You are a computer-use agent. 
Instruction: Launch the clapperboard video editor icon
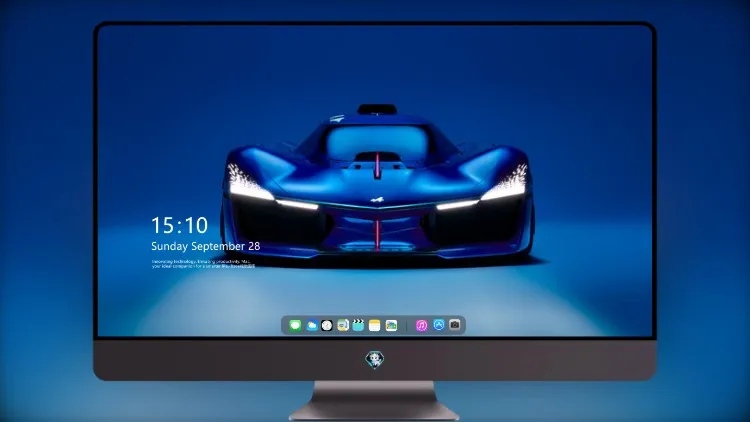(x=358, y=325)
